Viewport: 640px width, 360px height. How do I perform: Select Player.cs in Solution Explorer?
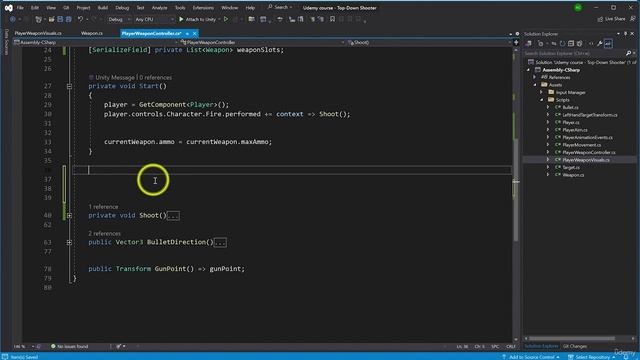pos(571,122)
